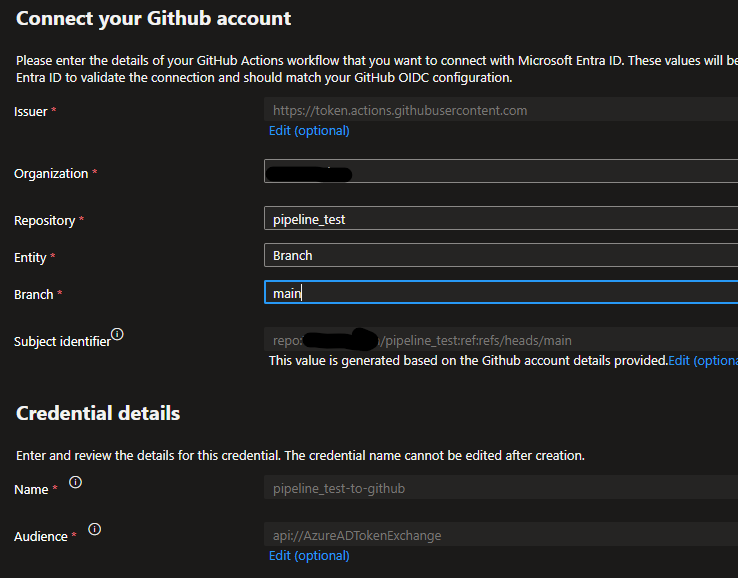Viewport: 738px width, 578px height.
Task: Click the Repository field containing pipeline_test
Action: click(x=501, y=218)
